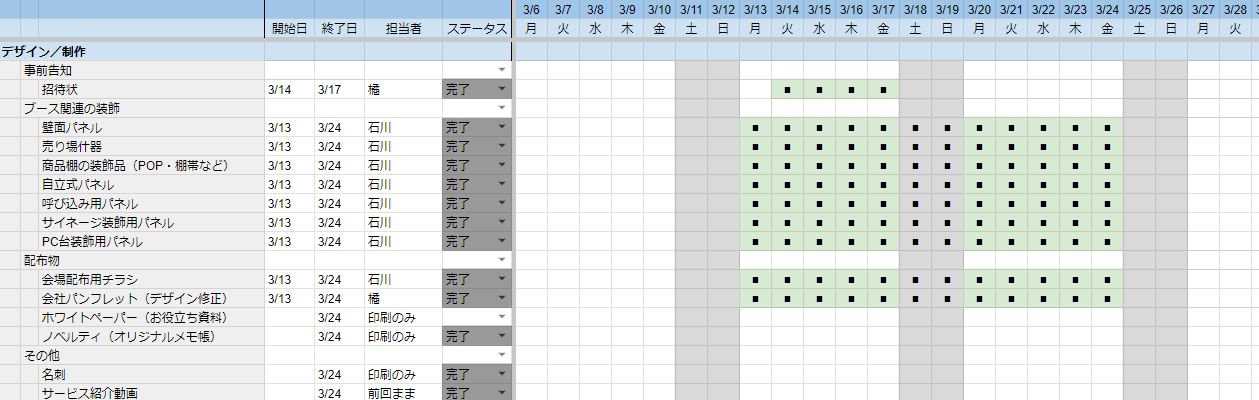This screenshot has height=400, width=1259.
Task: Select the 事前告知 category cell
Action: click(48, 71)
